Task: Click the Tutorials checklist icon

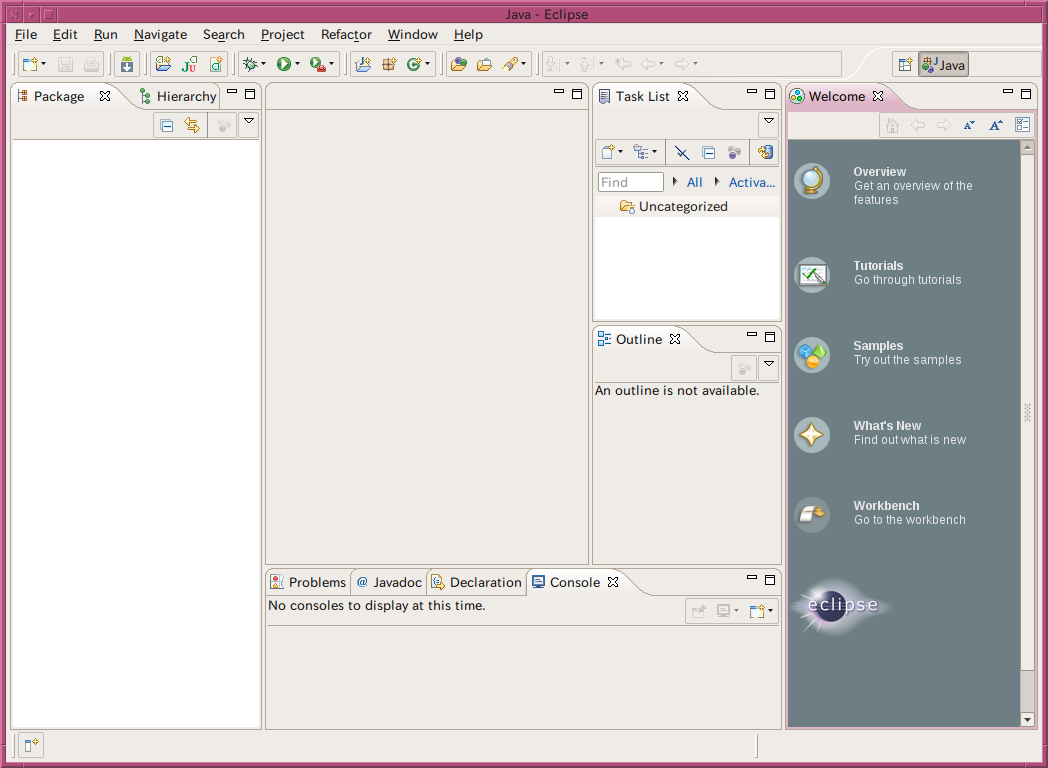Action: pos(812,275)
